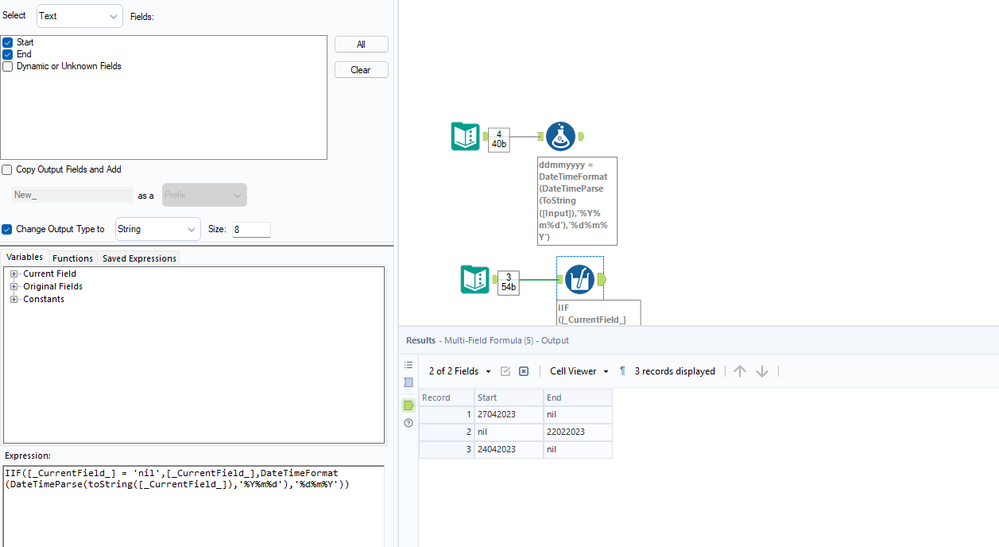
Task: Enable Dynamic or Unknown Fields checkbox
Action: 8,66
